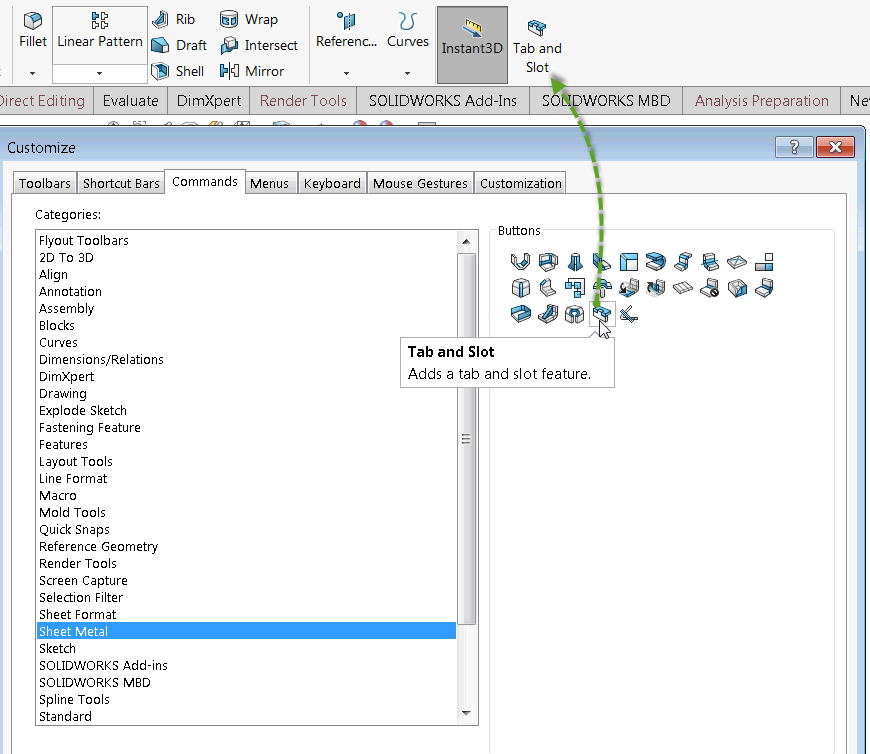Screen dimensions: 870x754
Task: Click Tab and Slot in the CommandManager
Action: click(x=537, y=45)
